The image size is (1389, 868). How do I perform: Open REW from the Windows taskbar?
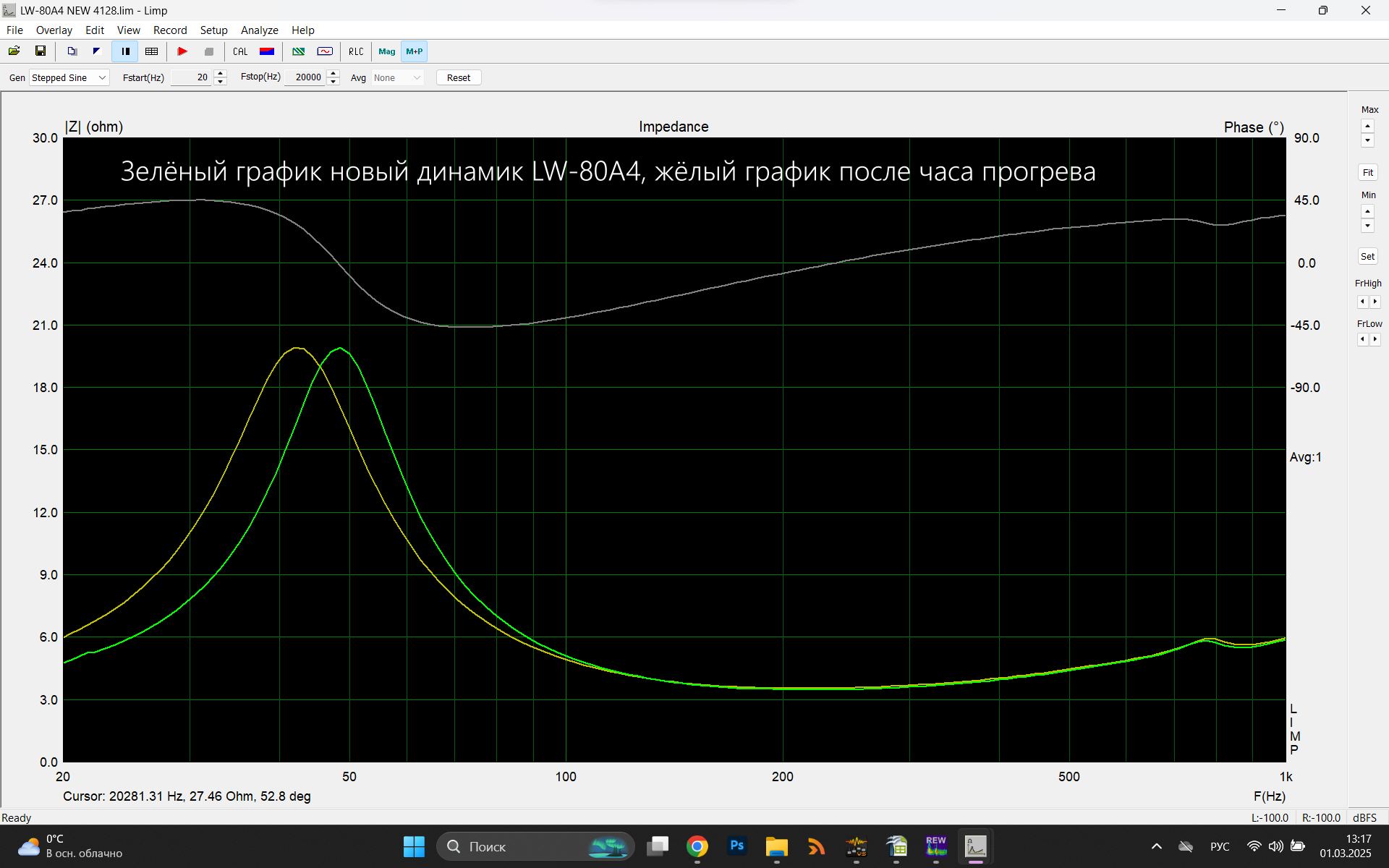[935, 846]
